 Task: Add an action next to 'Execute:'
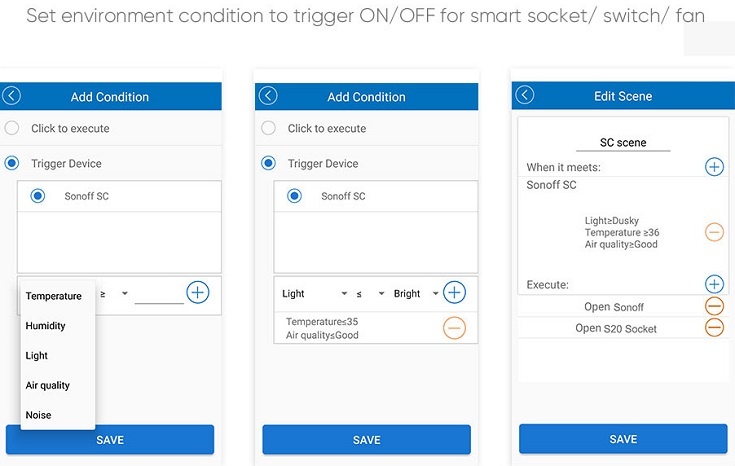tap(714, 284)
